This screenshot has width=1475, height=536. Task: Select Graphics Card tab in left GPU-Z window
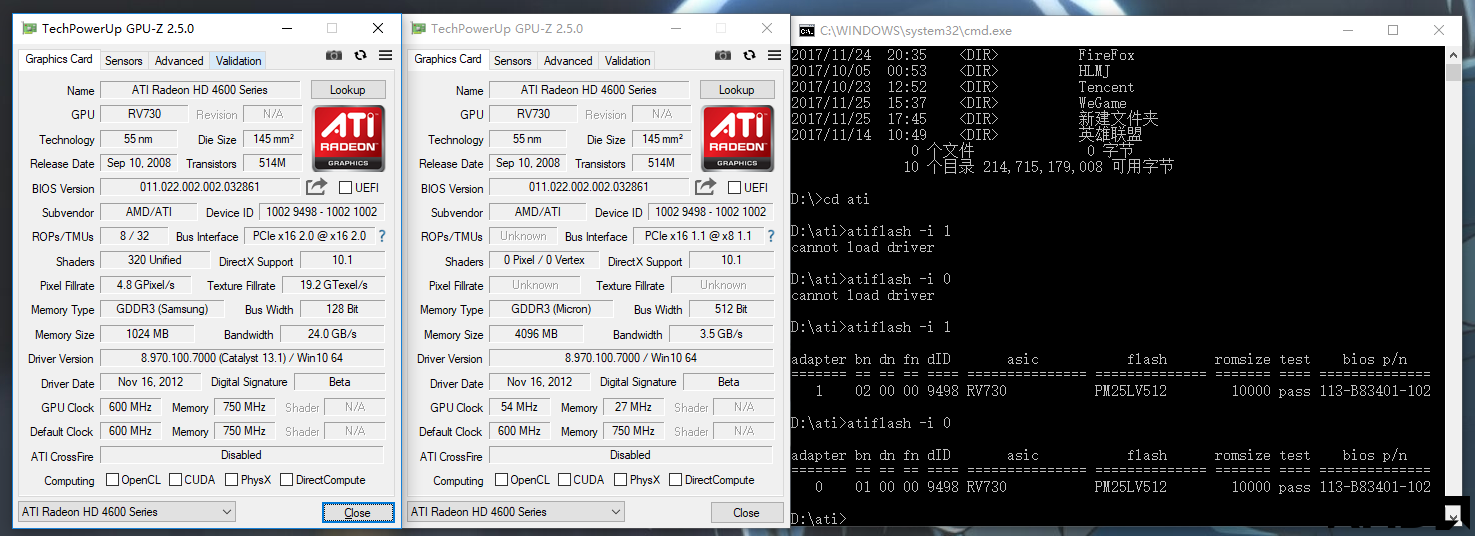tap(59, 59)
